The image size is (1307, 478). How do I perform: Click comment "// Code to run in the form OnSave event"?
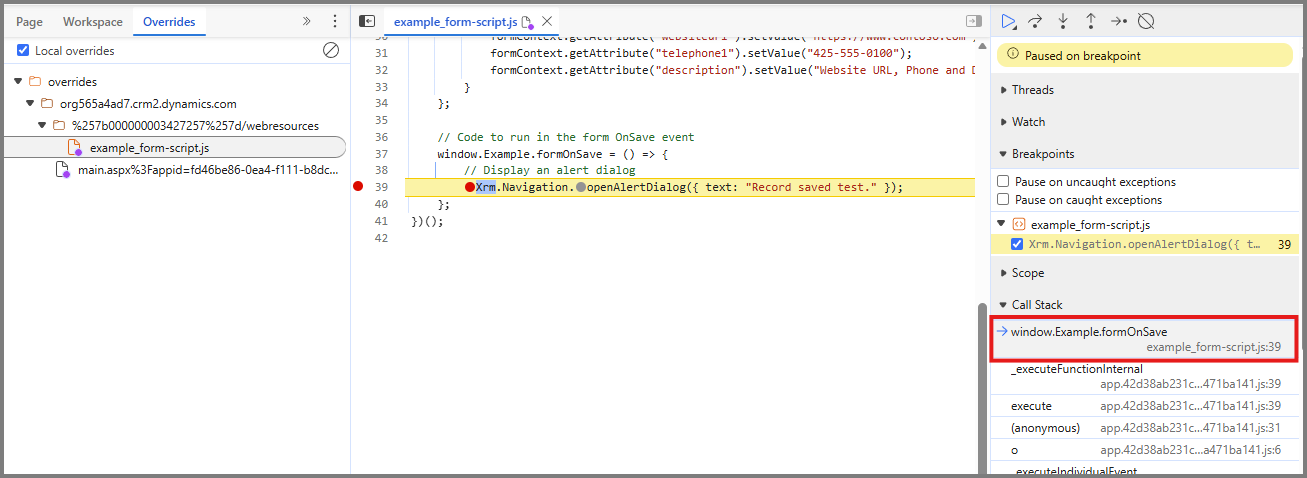(x=566, y=137)
